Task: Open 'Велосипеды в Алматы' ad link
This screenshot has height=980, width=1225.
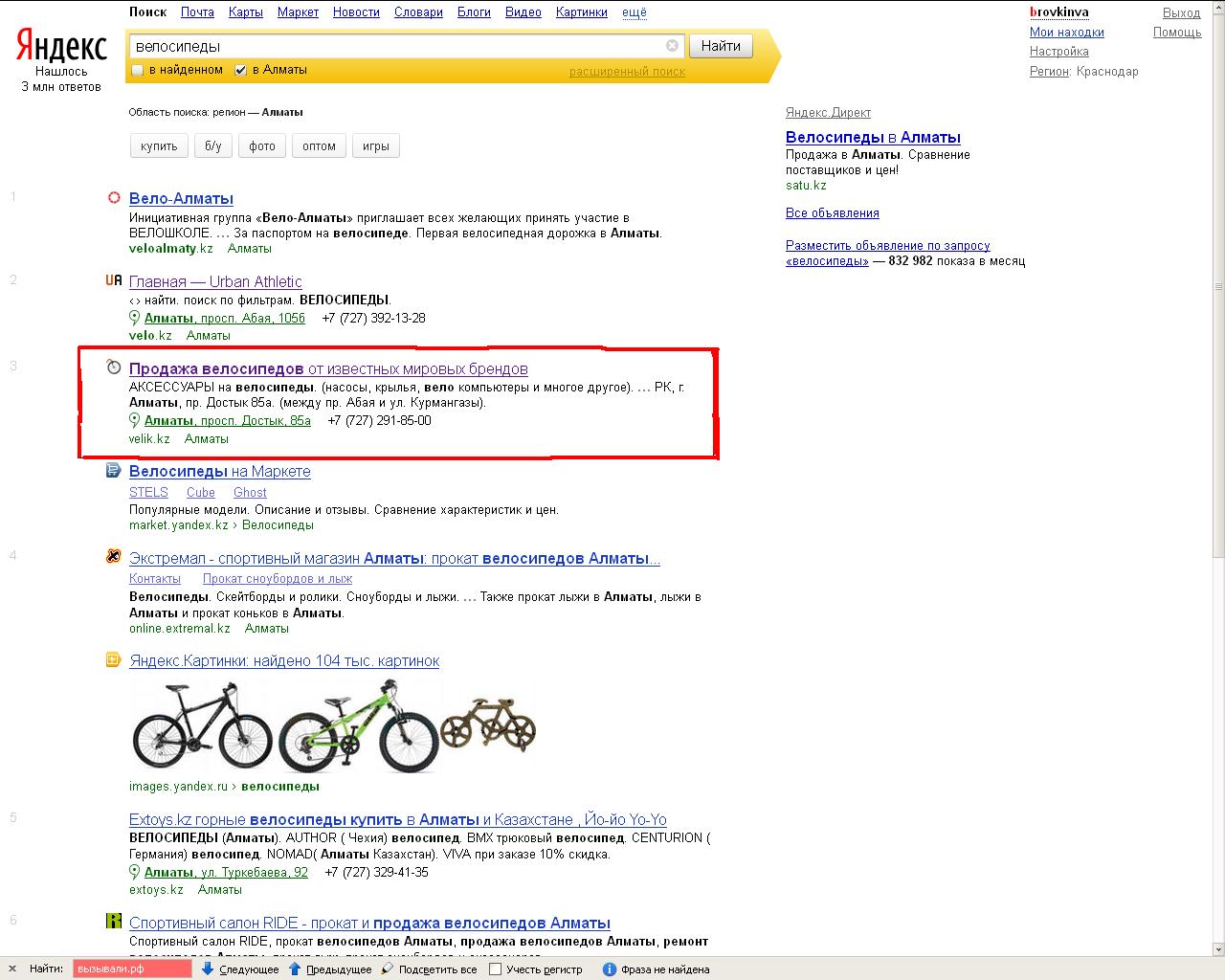Action: click(x=873, y=137)
